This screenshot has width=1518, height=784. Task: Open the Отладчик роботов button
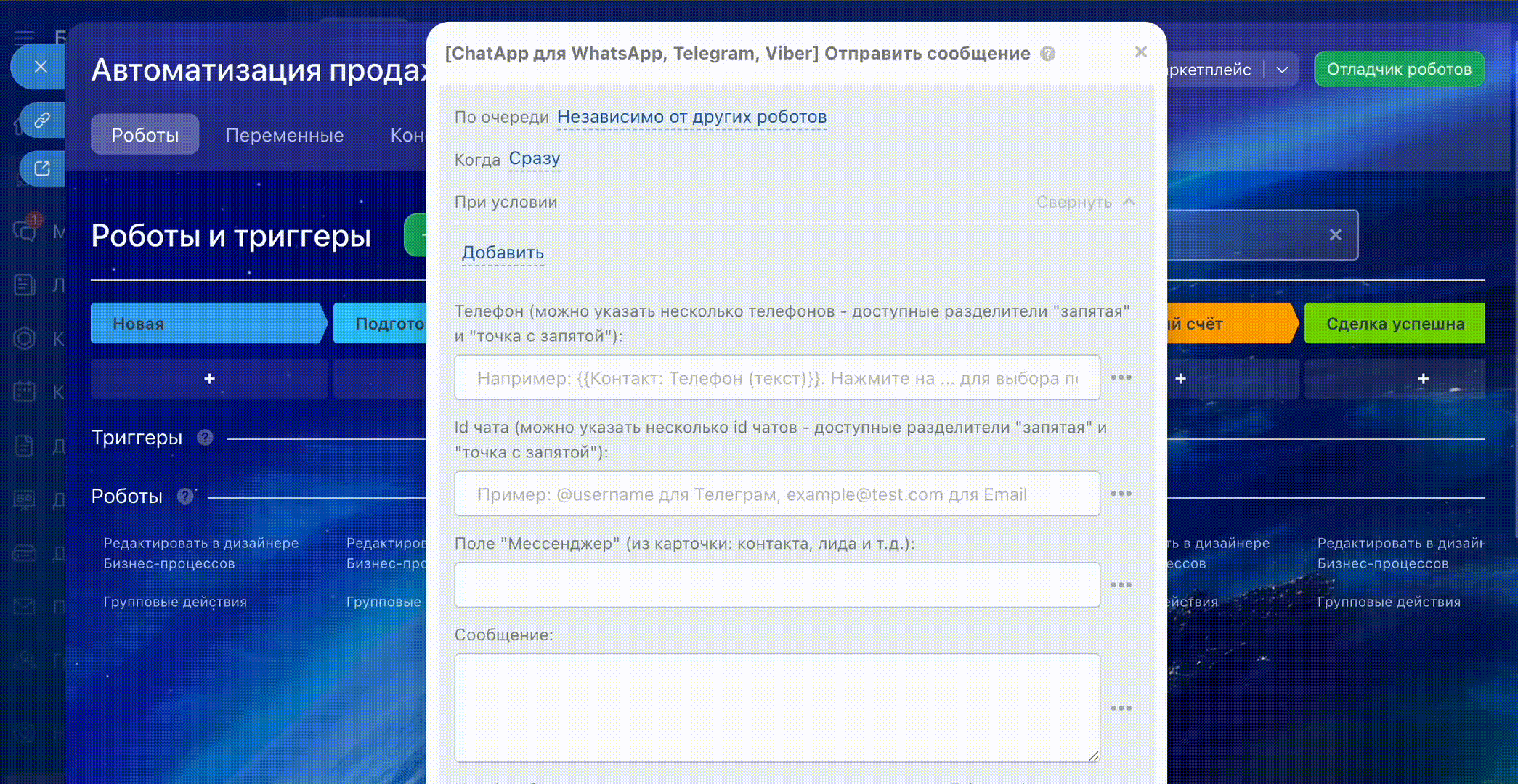(x=1399, y=70)
